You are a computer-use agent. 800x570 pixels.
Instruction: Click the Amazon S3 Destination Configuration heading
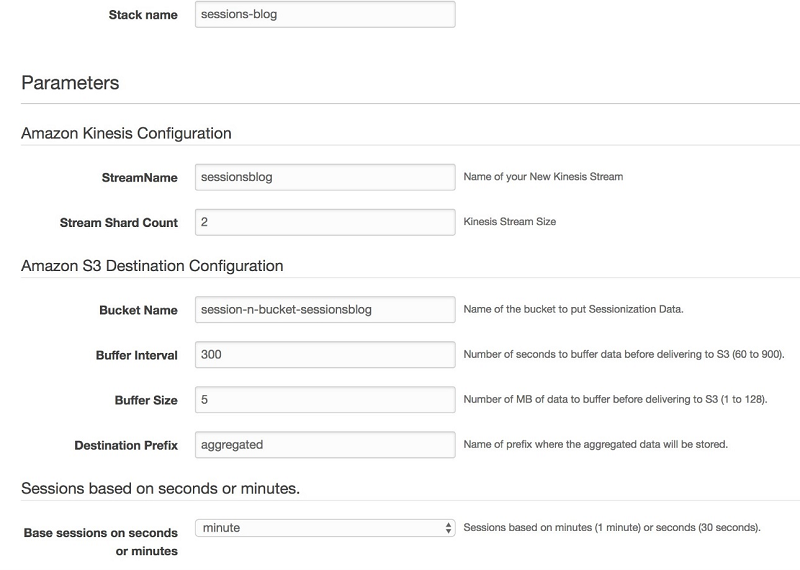tap(152, 266)
